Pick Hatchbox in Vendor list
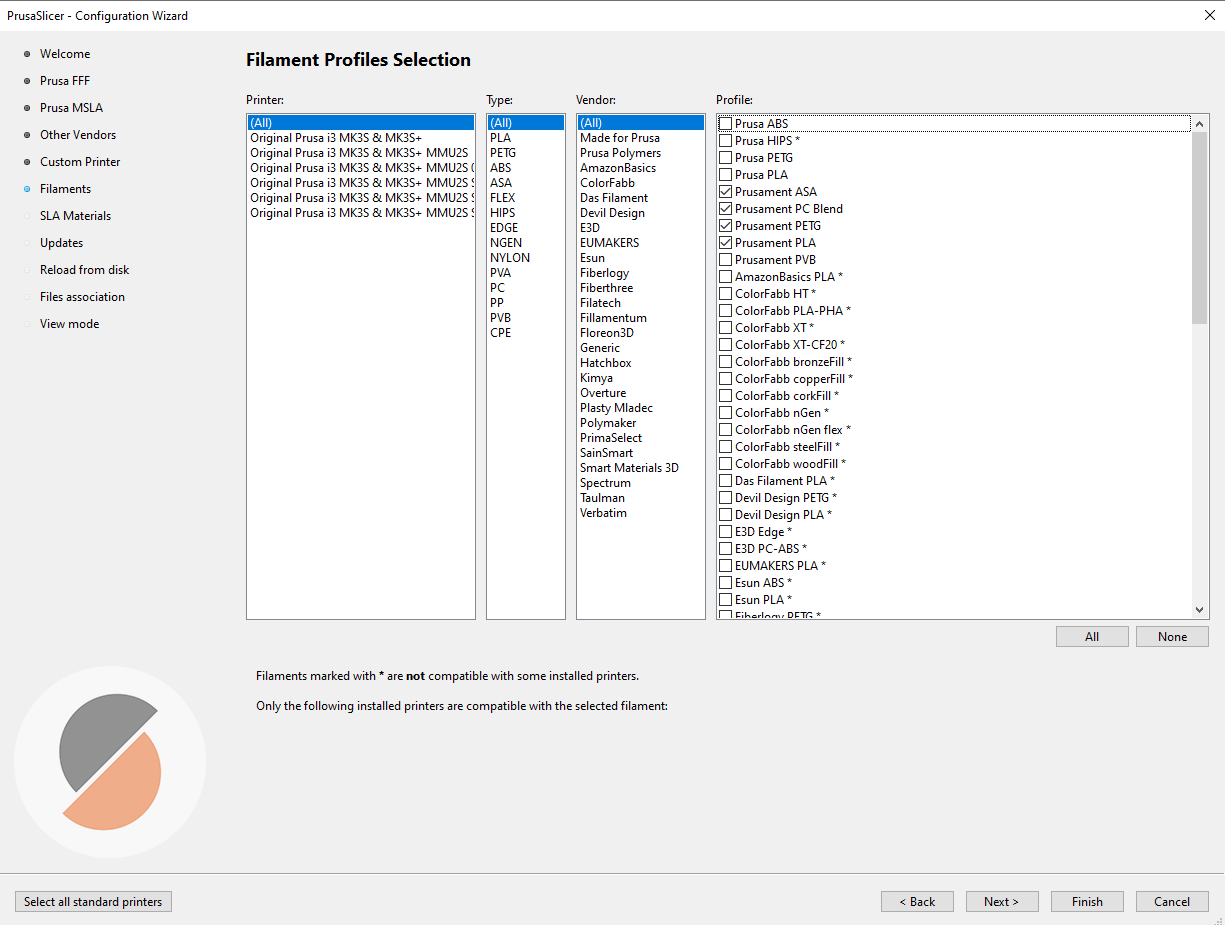1225x925 pixels. 641,363
